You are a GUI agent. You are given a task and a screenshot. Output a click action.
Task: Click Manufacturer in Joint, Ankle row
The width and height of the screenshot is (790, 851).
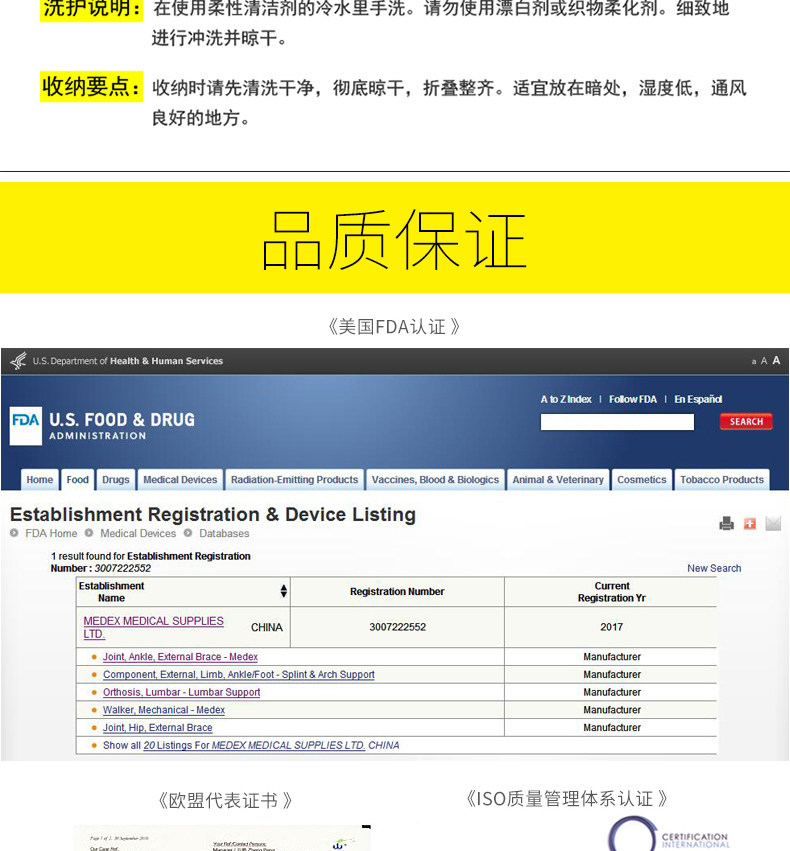pyautogui.click(x=612, y=657)
